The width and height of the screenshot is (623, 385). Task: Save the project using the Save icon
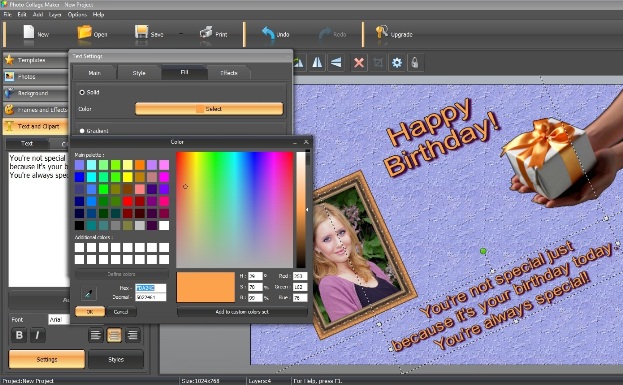click(x=141, y=32)
